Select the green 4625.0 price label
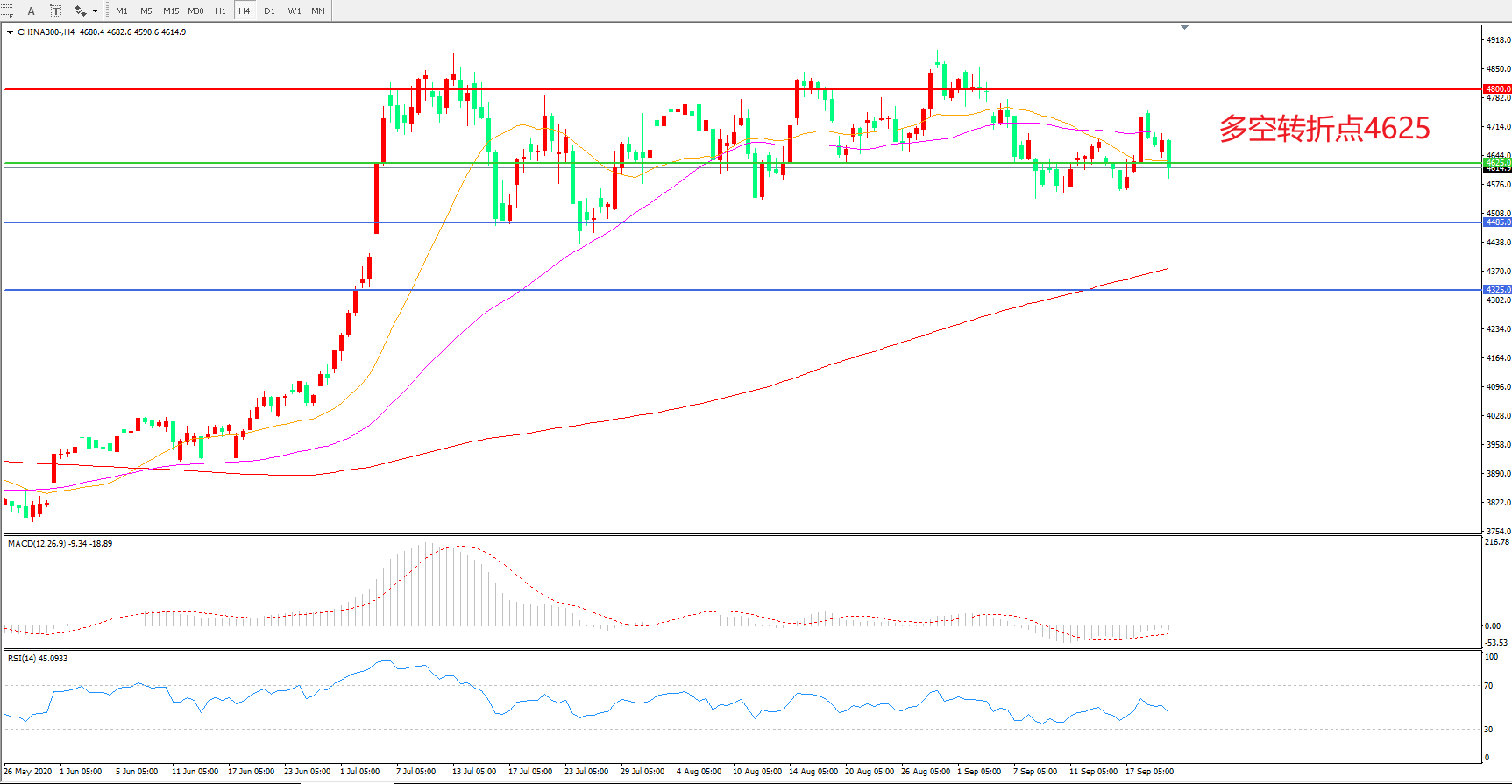This screenshot has width=1512, height=784. (1497, 163)
